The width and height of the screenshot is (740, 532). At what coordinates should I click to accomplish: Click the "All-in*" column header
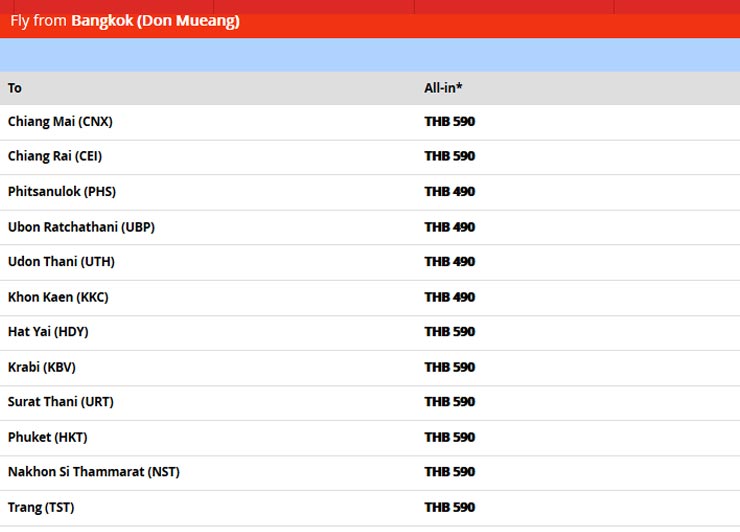443,88
